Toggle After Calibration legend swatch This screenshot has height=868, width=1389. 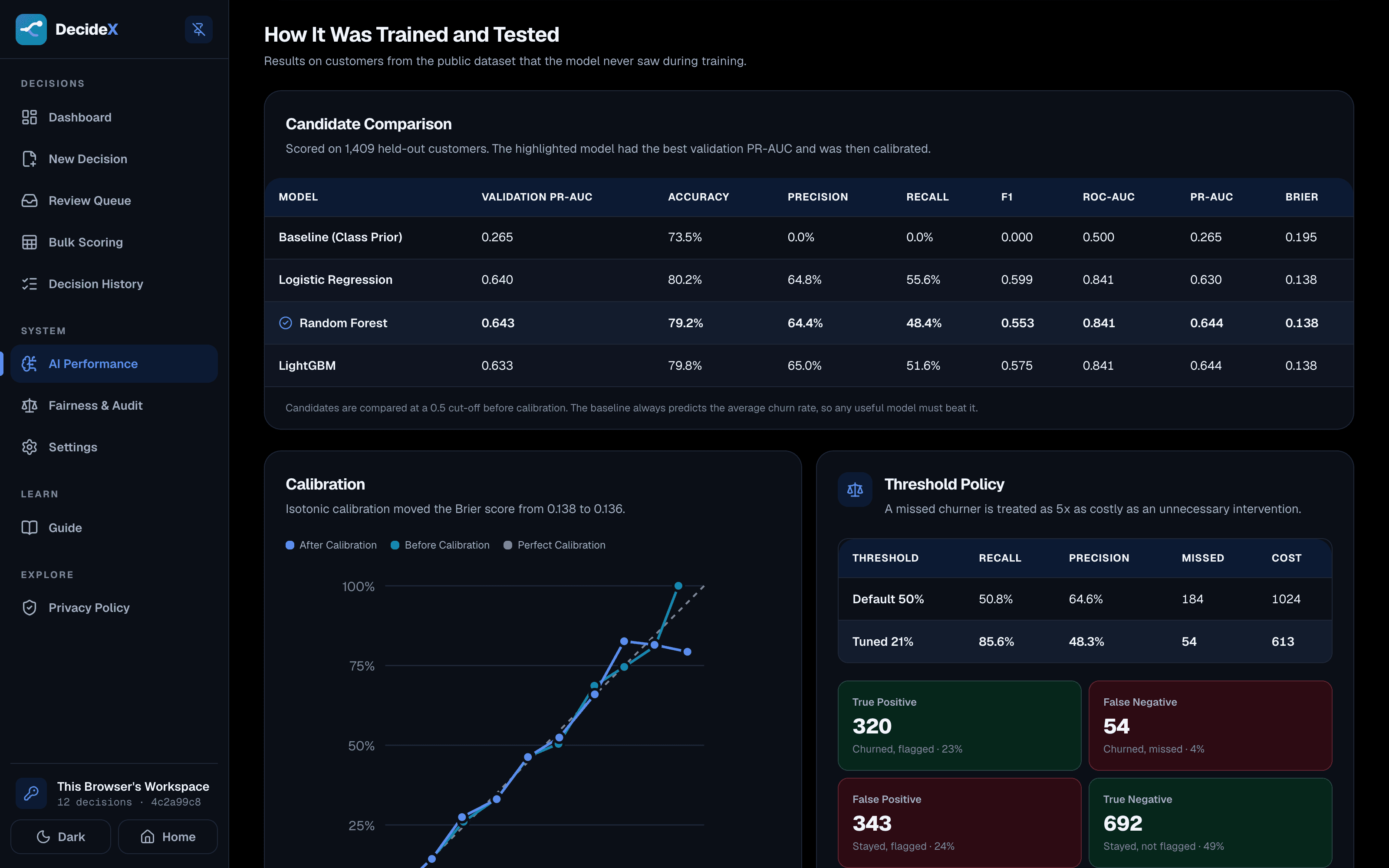coord(290,545)
